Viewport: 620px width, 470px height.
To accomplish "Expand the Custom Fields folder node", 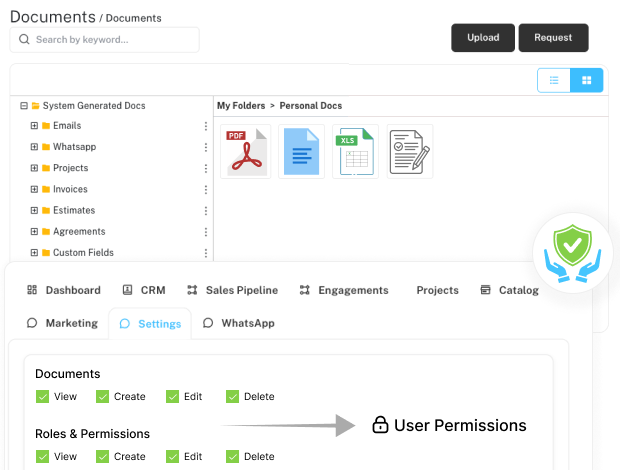I will click(x=34, y=253).
